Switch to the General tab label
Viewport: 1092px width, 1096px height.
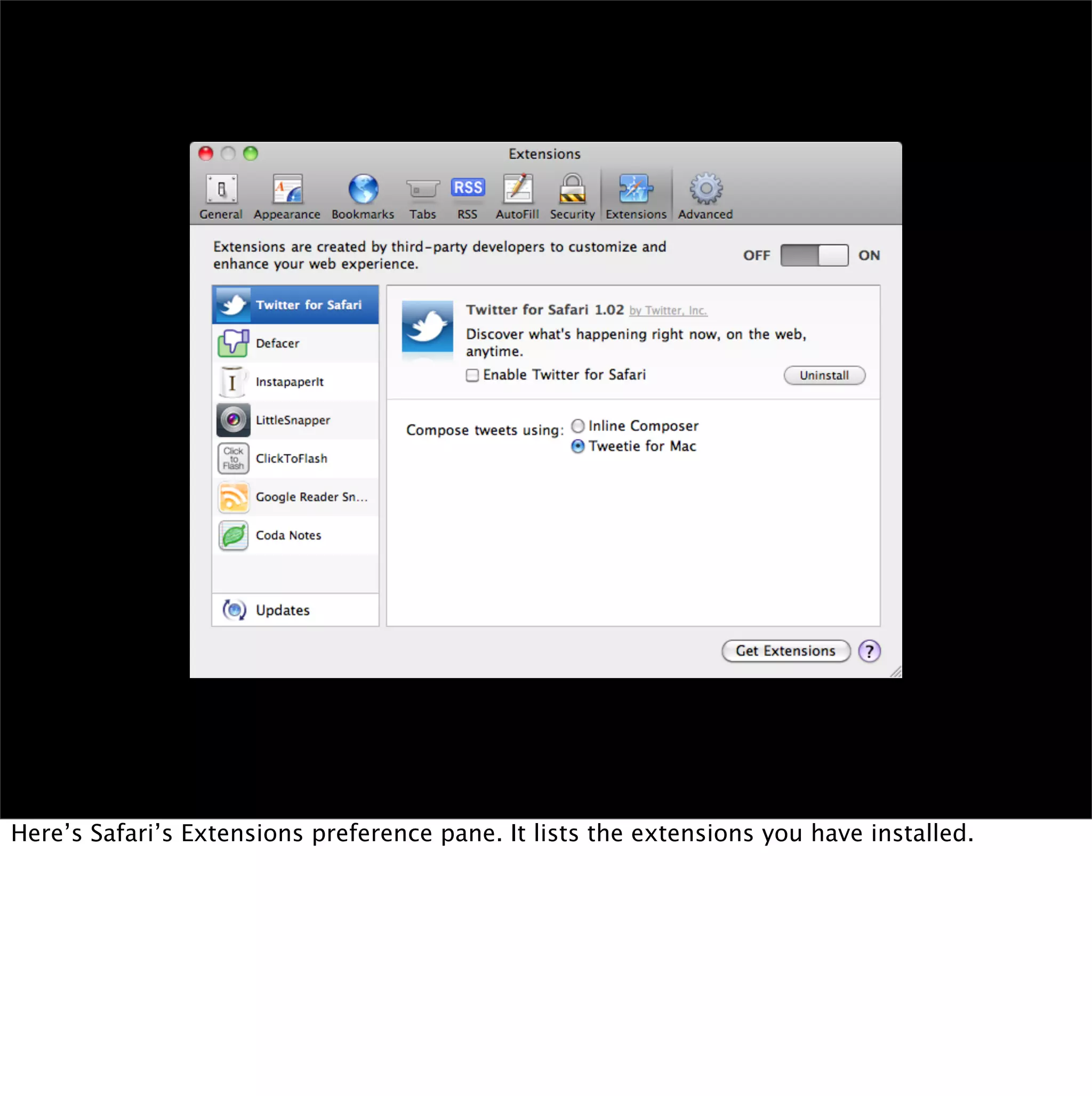tap(221, 214)
